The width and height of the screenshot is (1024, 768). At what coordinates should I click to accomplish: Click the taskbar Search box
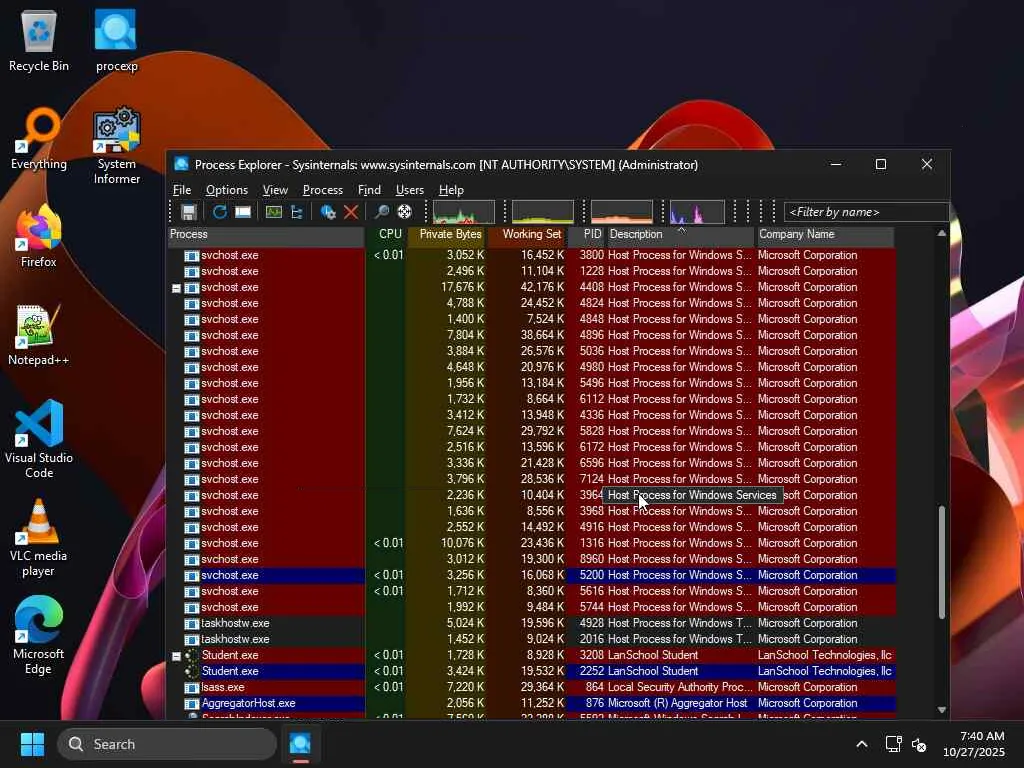tap(167, 744)
